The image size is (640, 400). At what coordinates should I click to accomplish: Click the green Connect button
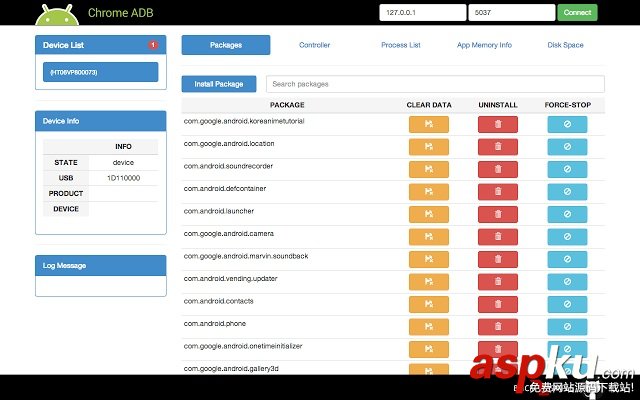[577, 13]
